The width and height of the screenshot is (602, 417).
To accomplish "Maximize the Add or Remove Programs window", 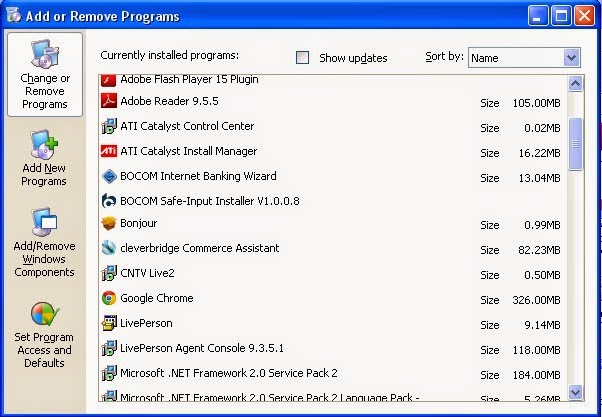I will tap(561, 16).
